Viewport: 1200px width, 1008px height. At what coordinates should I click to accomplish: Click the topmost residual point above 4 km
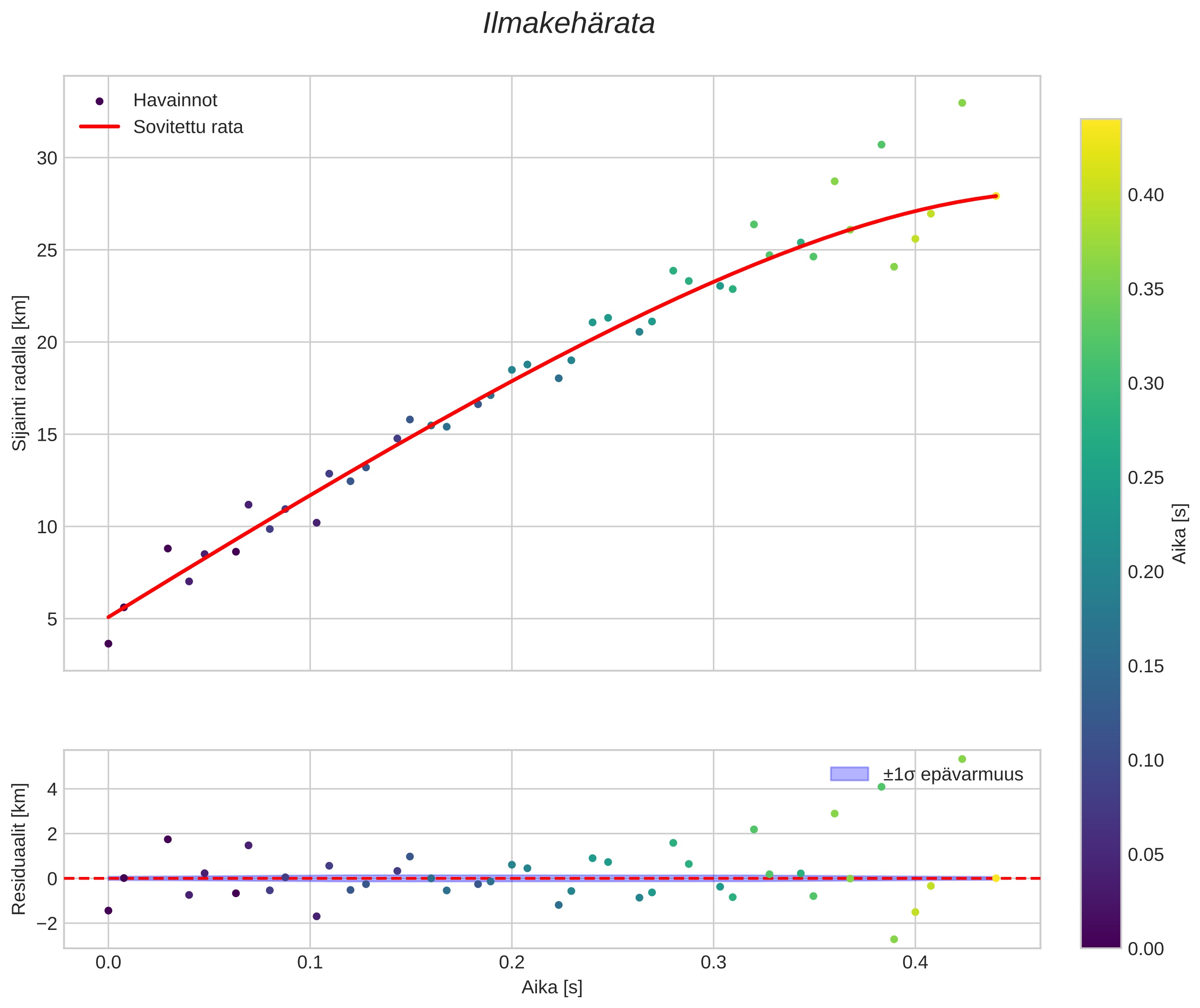[x=962, y=759]
